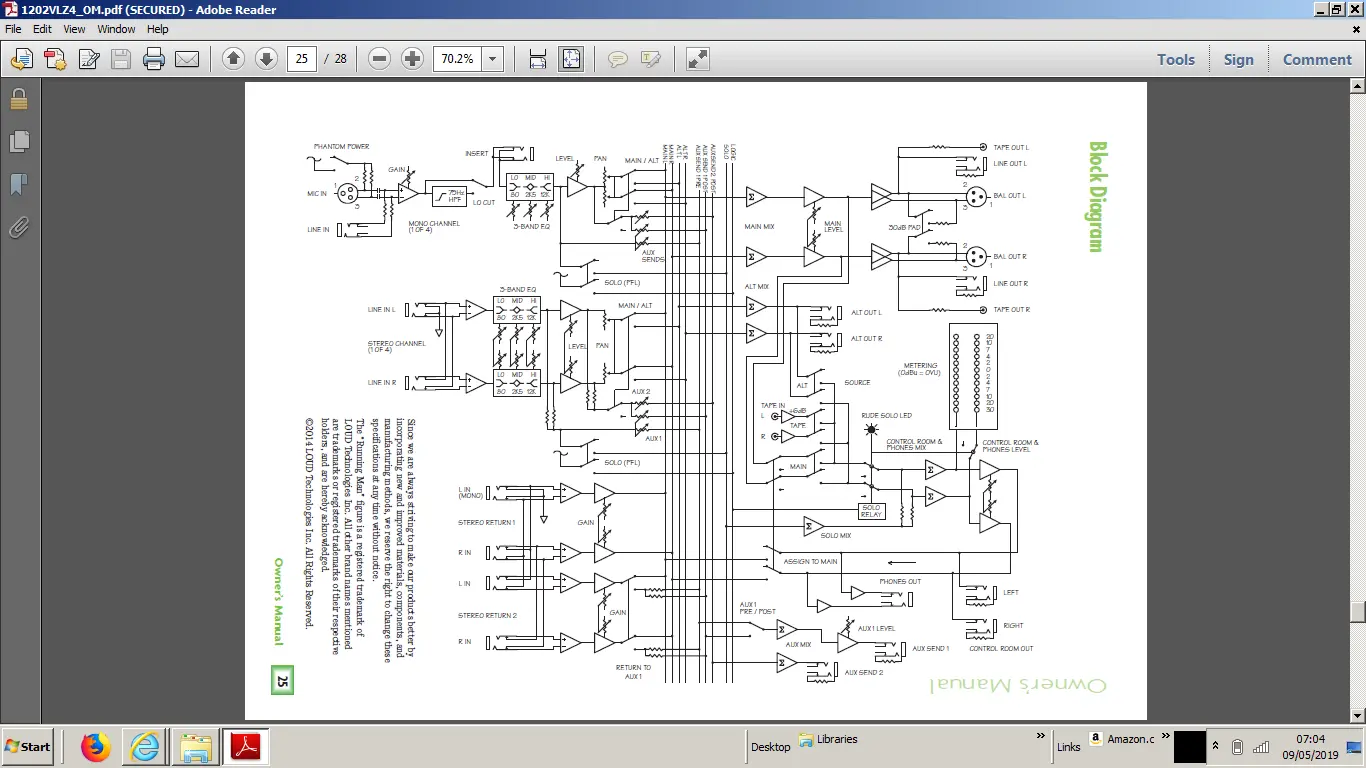Open the zoom percentage dropdown

[492, 59]
